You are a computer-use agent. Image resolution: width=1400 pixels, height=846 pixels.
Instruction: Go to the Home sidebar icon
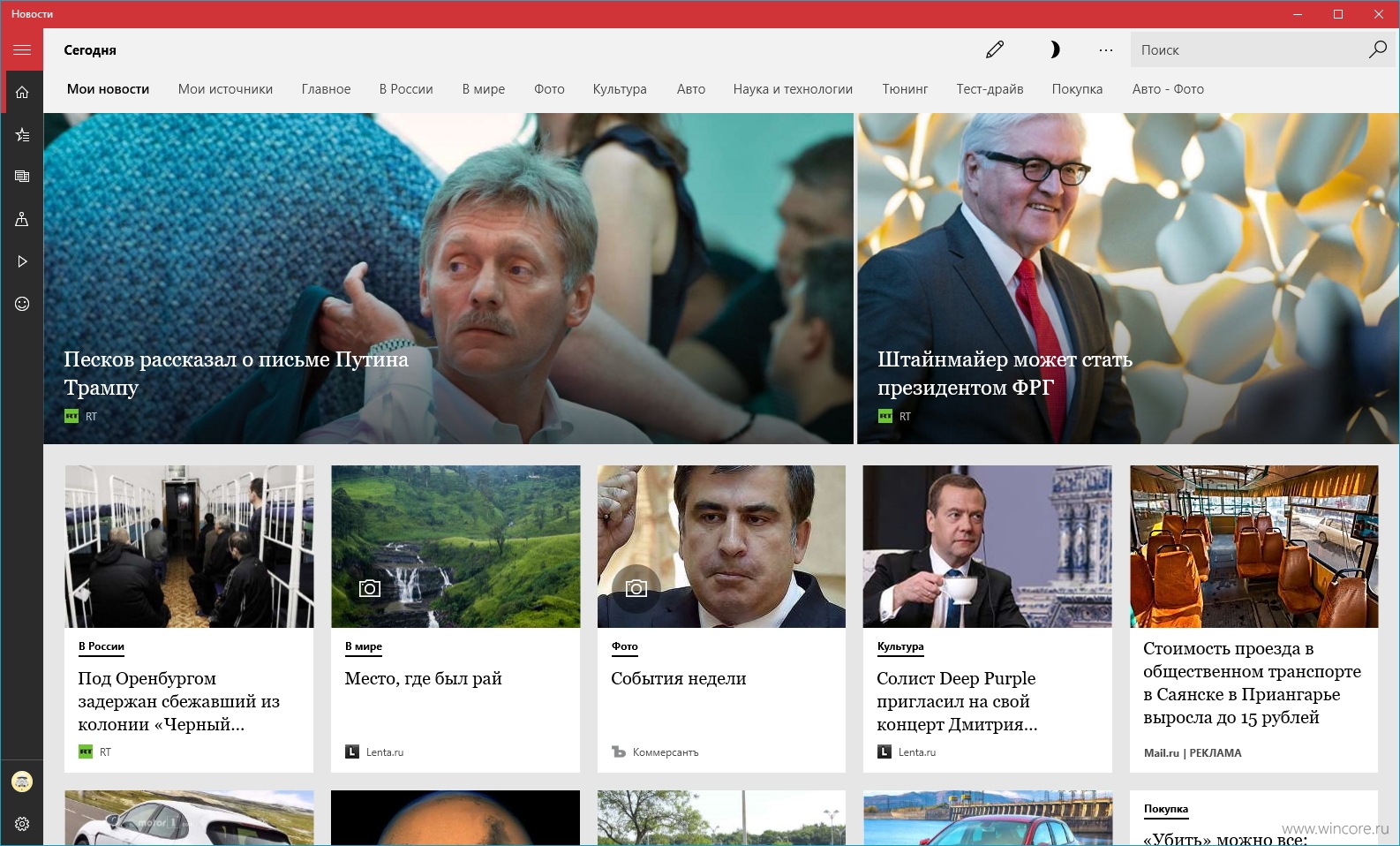[x=22, y=92]
